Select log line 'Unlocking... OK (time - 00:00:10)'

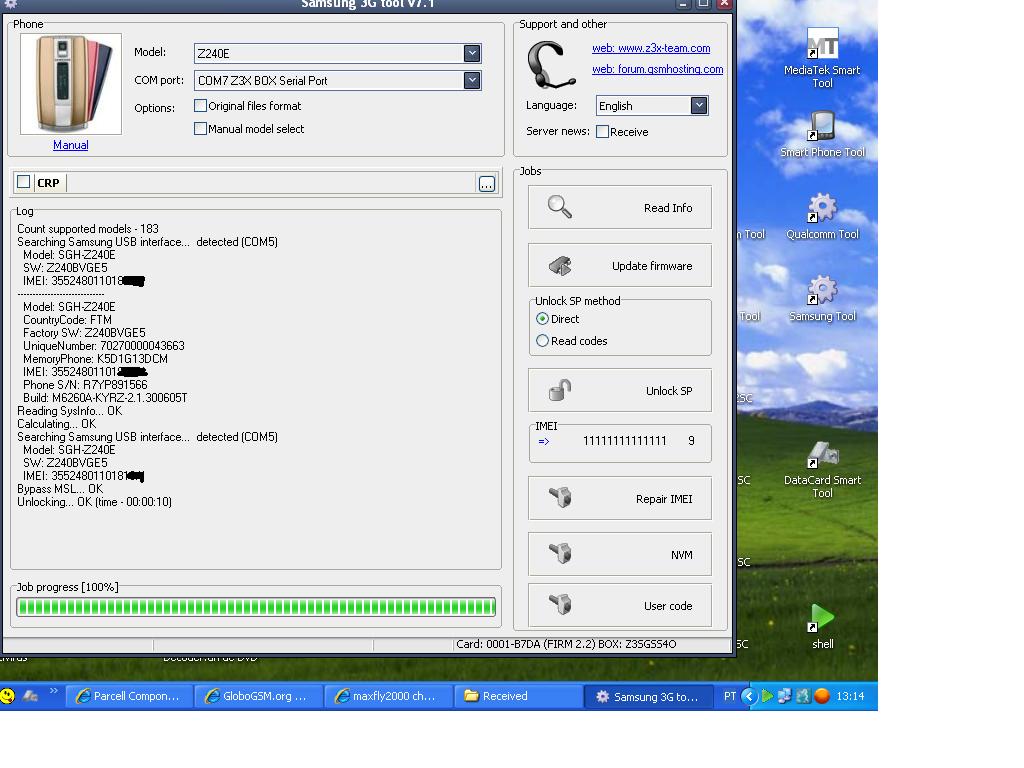(94, 502)
